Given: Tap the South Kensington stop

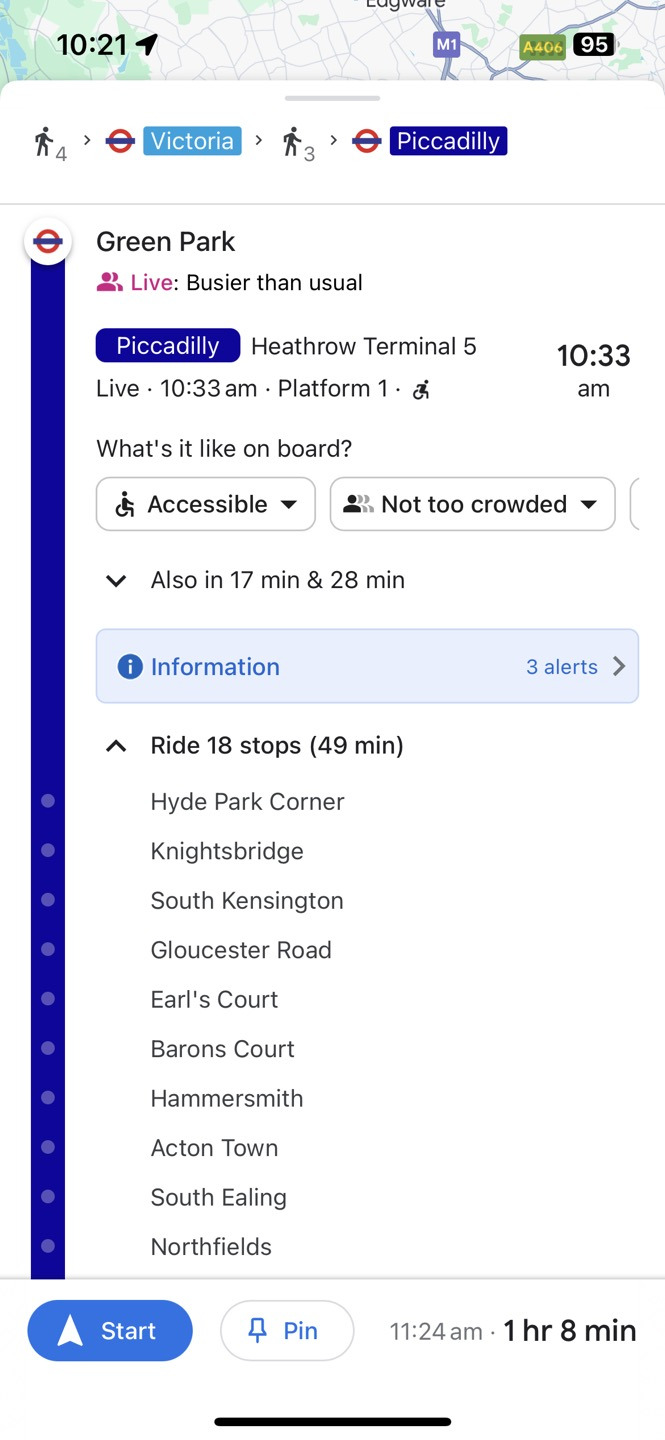Looking at the screenshot, I should pos(247,900).
